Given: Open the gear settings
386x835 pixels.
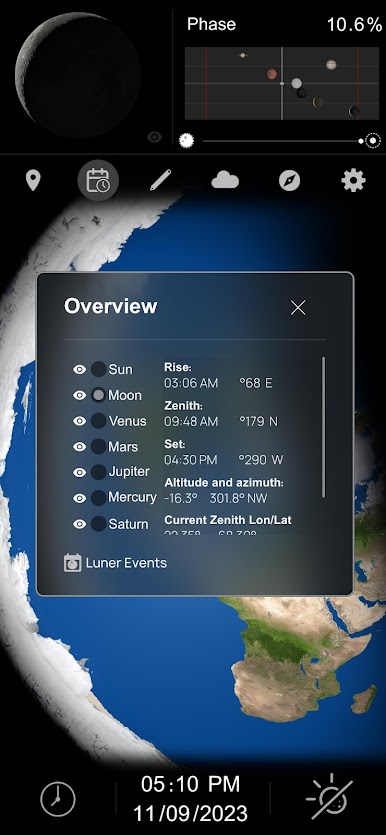Looking at the screenshot, I should click(x=353, y=181).
